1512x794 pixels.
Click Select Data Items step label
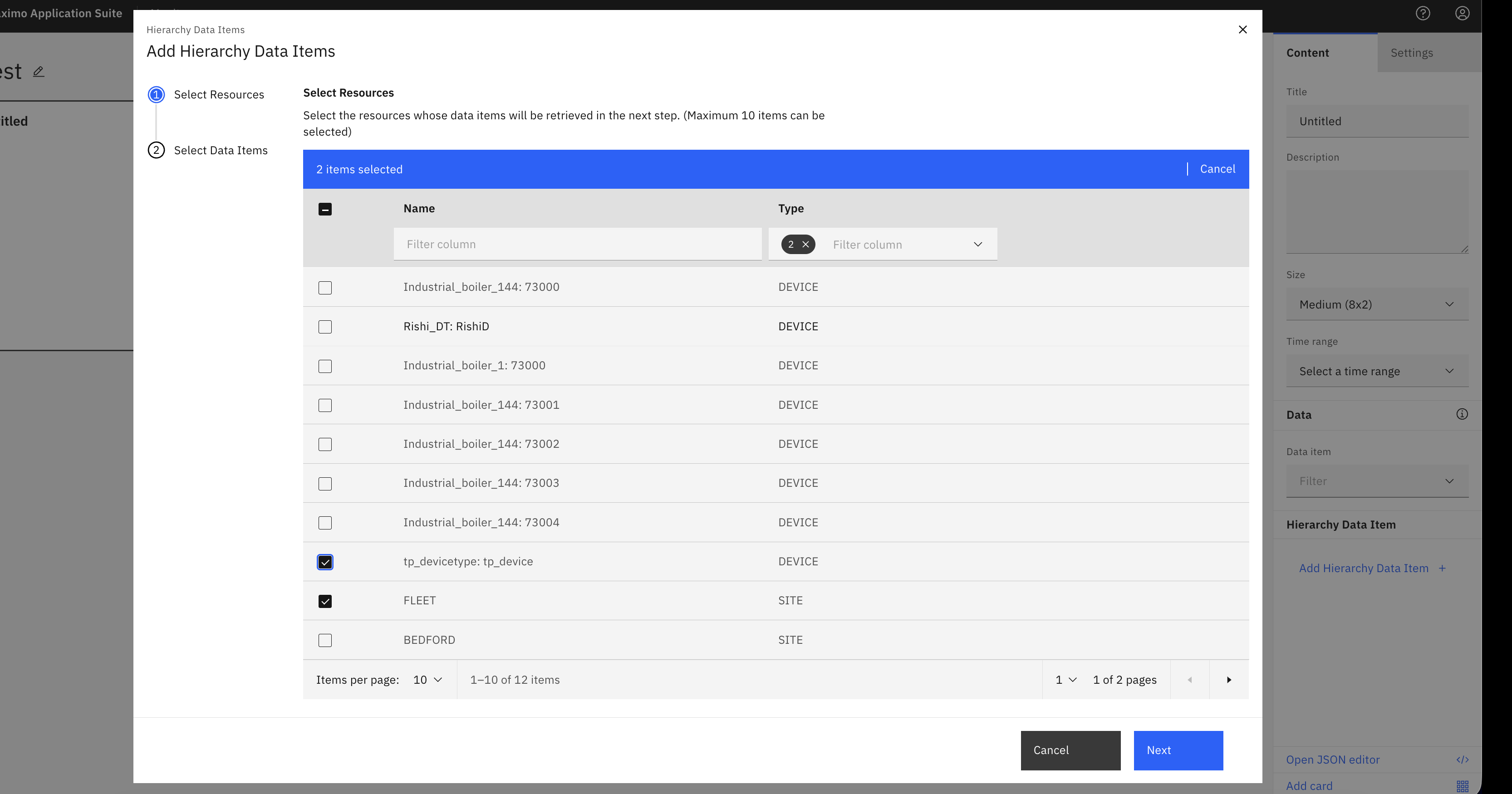[221, 150]
